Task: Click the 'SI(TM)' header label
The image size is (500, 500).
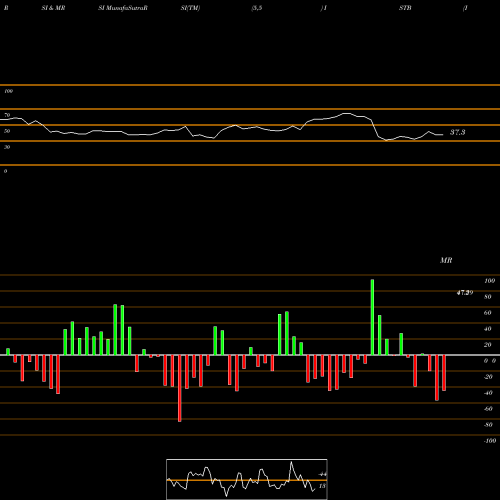Action: click(190, 8)
